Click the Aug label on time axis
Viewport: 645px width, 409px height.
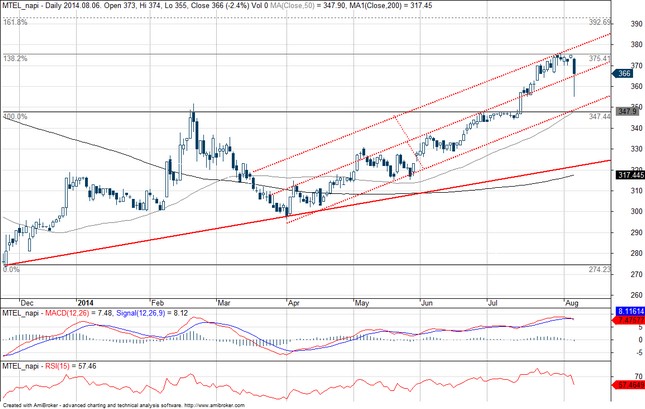572,303
